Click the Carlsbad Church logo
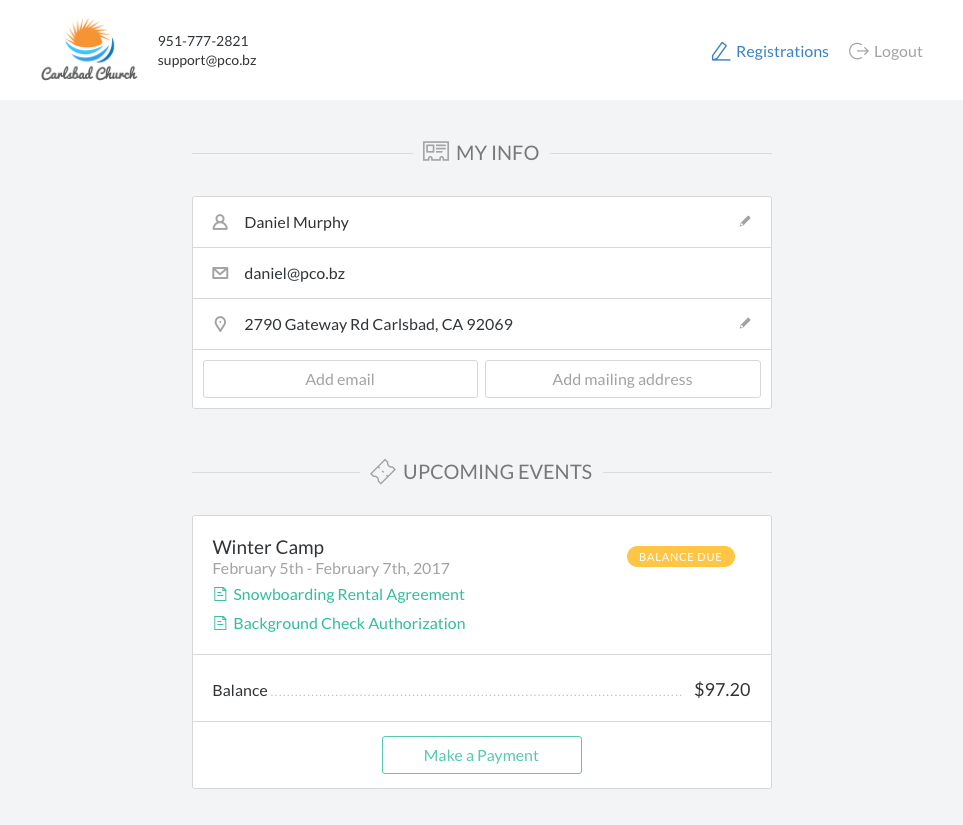The height and width of the screenshot is (825, 963). [x=89, y=50]
